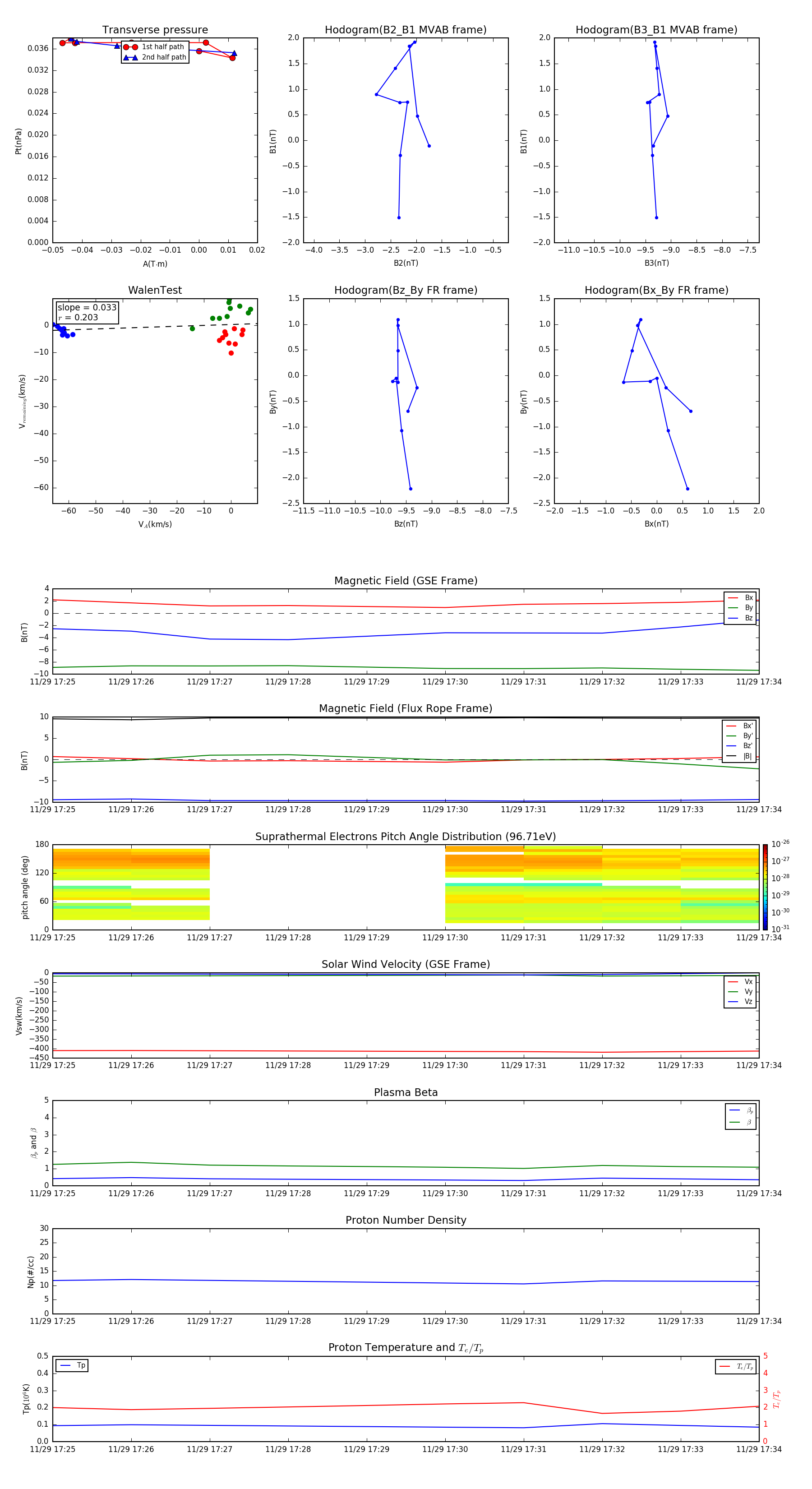Image resolution: width=812 pixels, height=1489 pixels.
Task: Click the "Magnetic Field (GSE Frame)" title
Action: coord(406,581)
